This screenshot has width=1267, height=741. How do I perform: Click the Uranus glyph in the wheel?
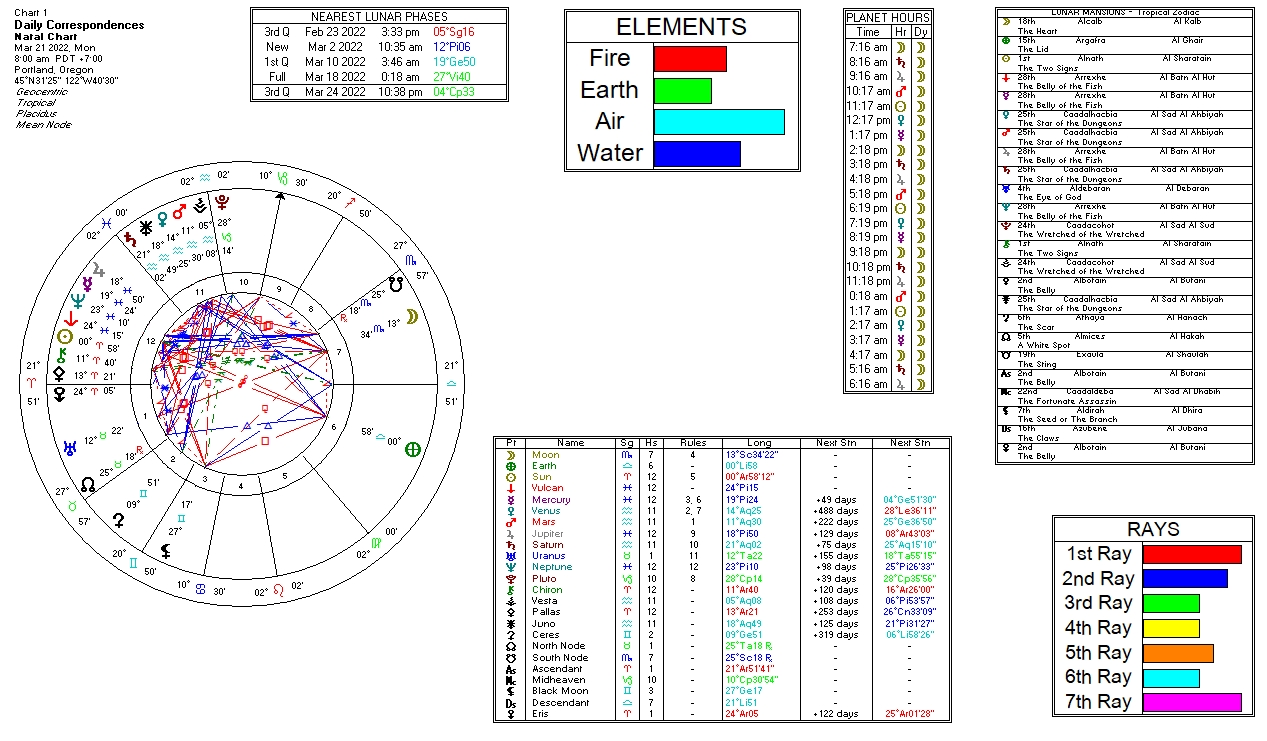72,446
